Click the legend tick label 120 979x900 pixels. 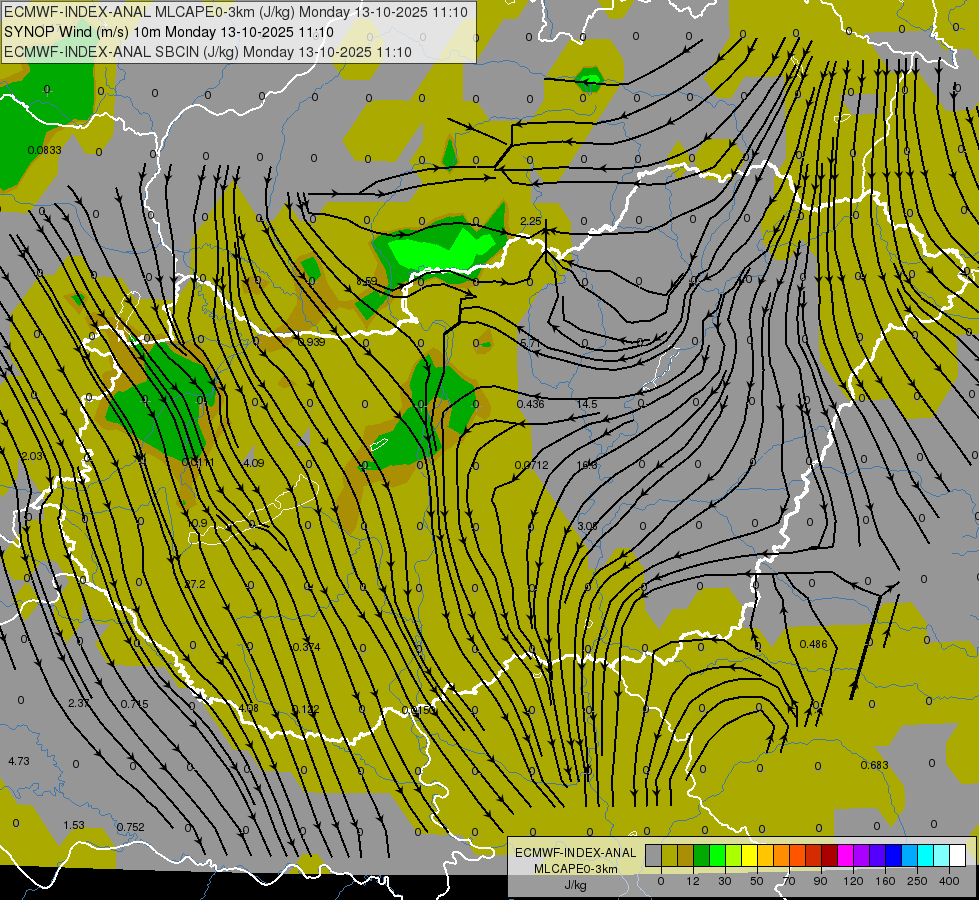[853, 881]
